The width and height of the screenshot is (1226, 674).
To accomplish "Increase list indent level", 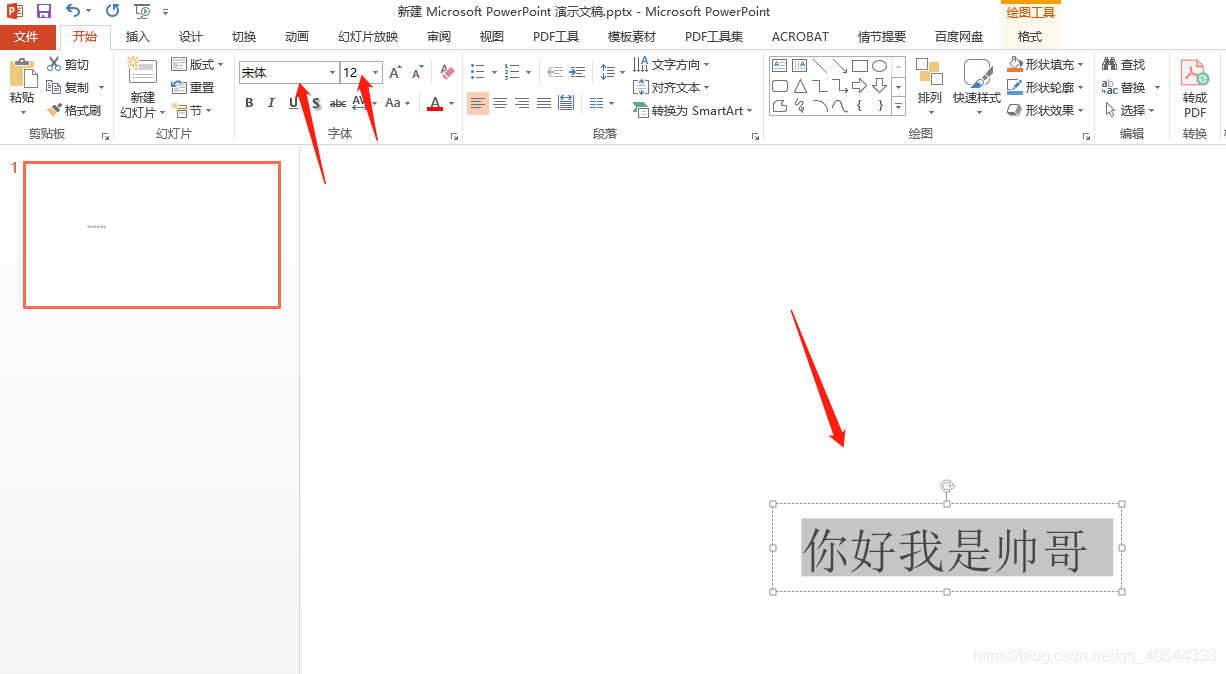I will pyautogui.click(x=577, y=72).
